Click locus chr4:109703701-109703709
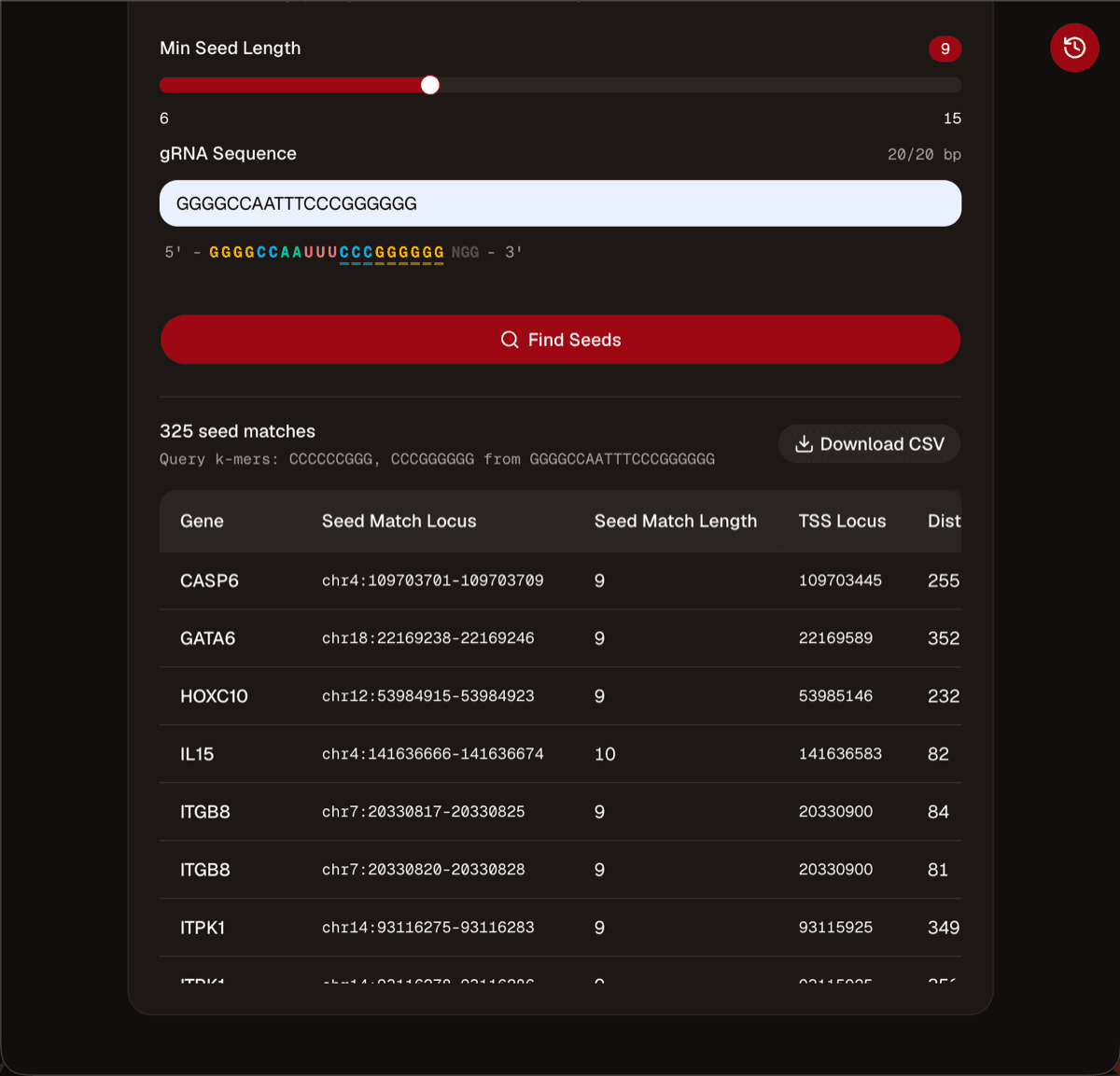The height and width of the screenshot is (1076, 1120). tap(433, 580)
